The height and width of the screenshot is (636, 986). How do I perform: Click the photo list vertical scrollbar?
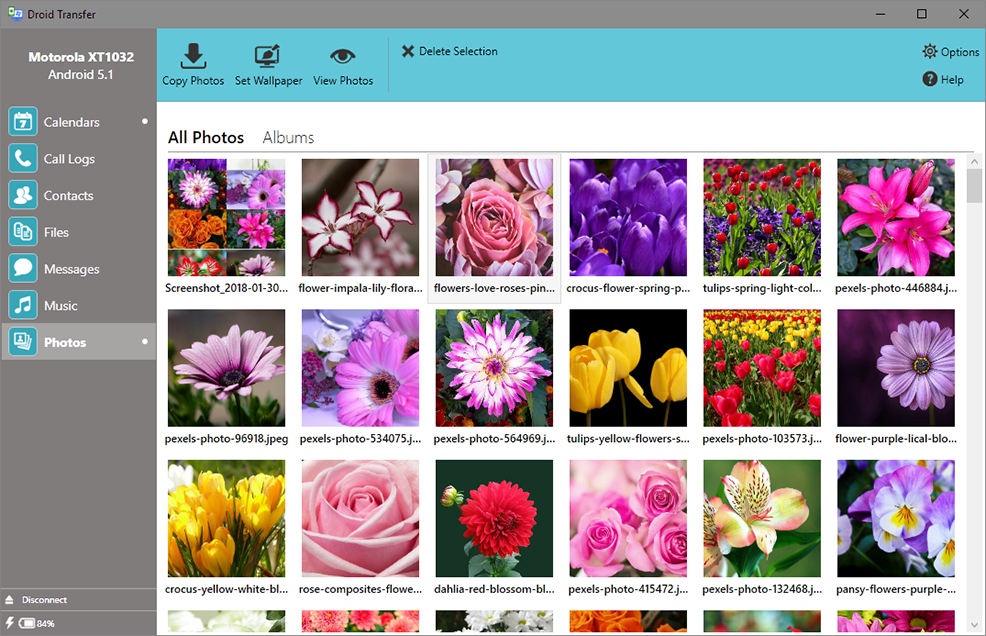click(x=974, y=400)
